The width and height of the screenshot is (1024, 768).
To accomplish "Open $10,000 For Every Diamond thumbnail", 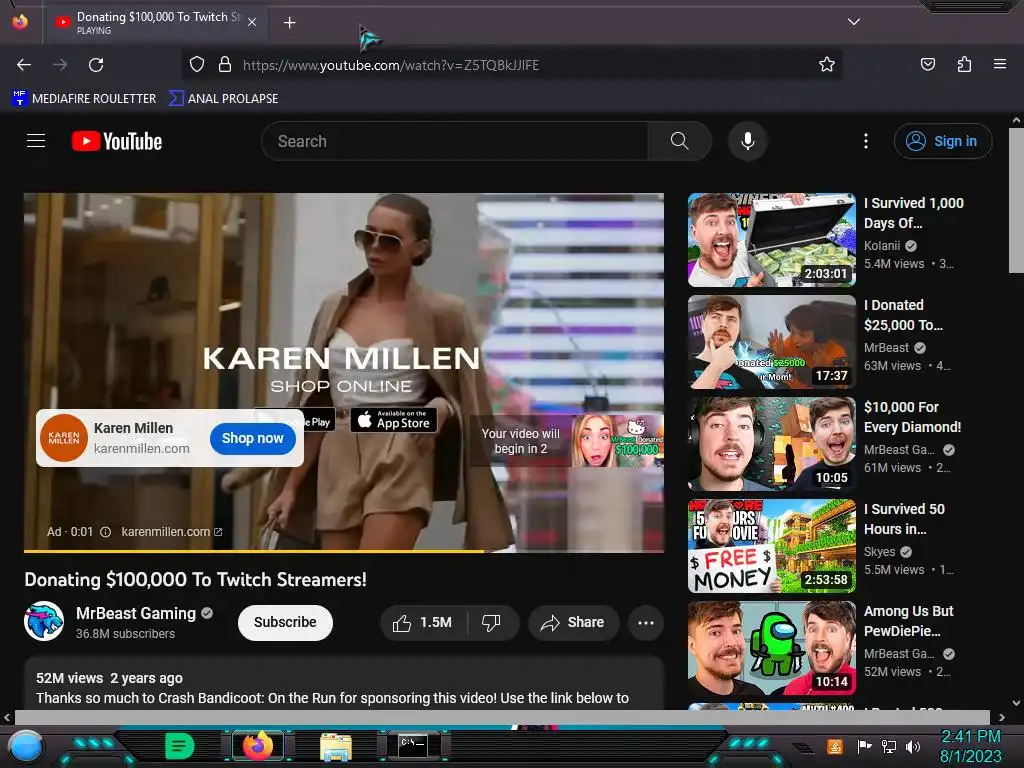I will pyautogui.click(x=772, y=443).
